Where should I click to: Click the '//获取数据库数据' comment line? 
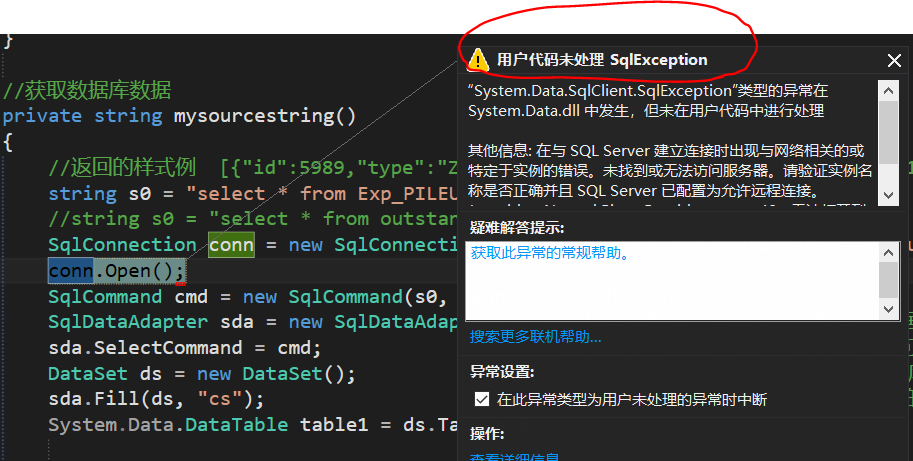click(87, 90)
